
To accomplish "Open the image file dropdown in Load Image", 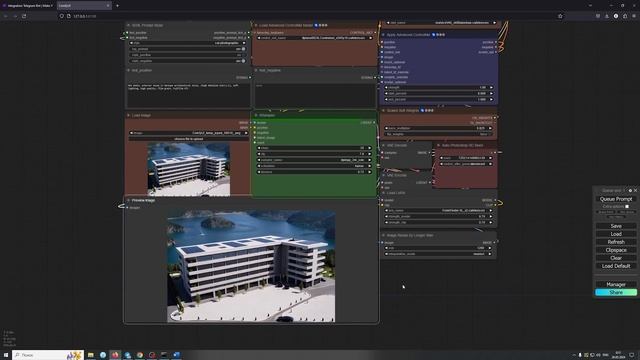I will tap(188, 133).
